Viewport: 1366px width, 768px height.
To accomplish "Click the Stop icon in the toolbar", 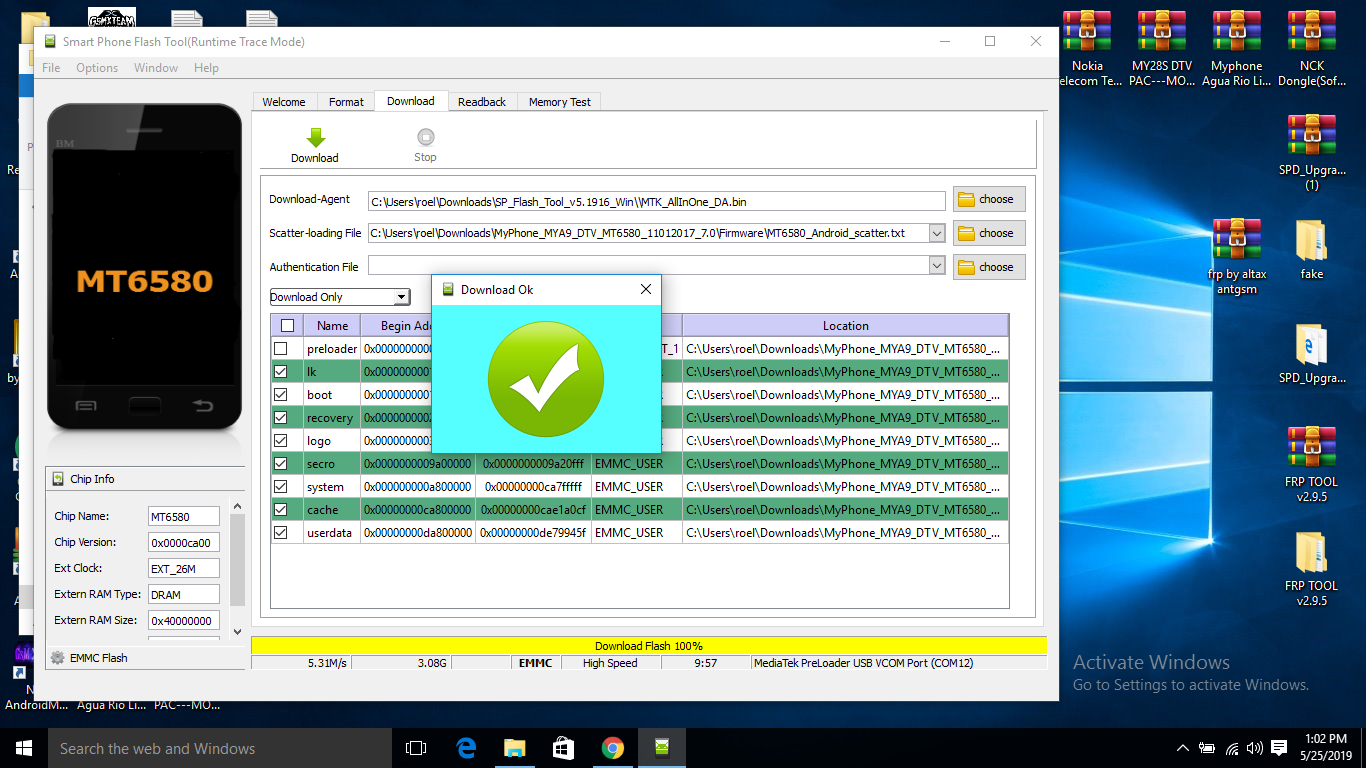I will (425, 138).
